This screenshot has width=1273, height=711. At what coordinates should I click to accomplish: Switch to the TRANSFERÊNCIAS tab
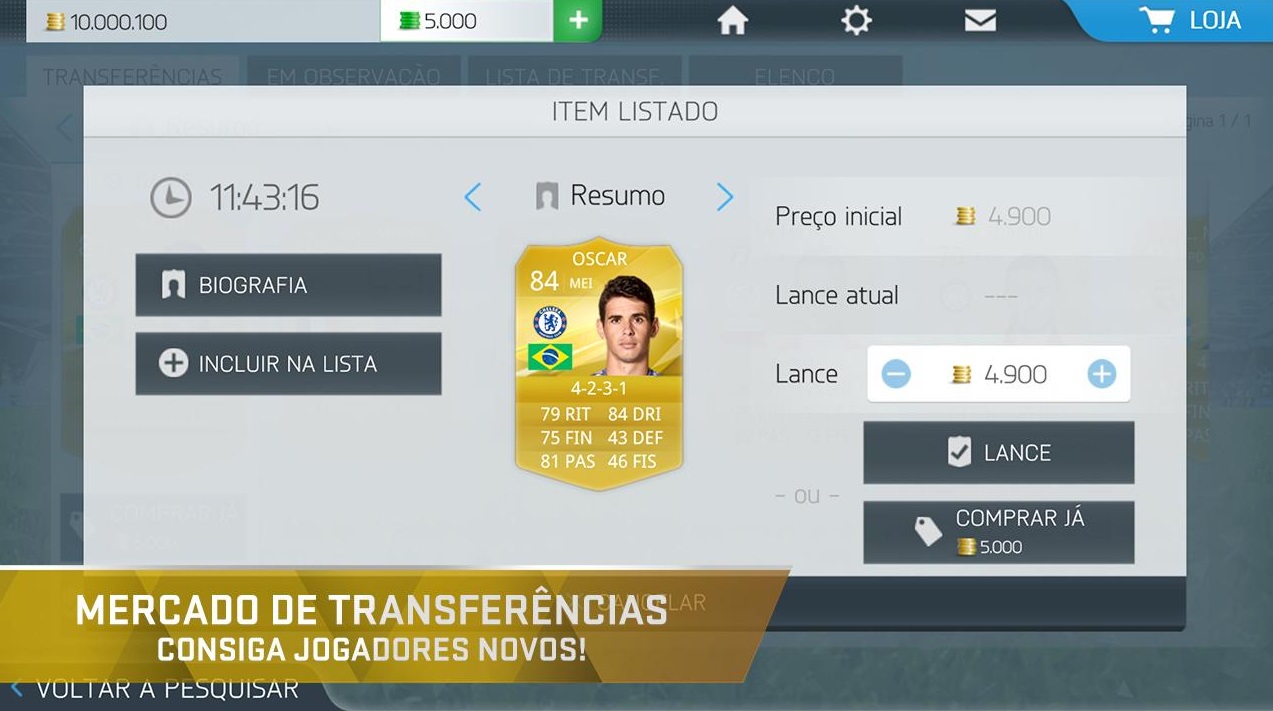pos(132,77)
